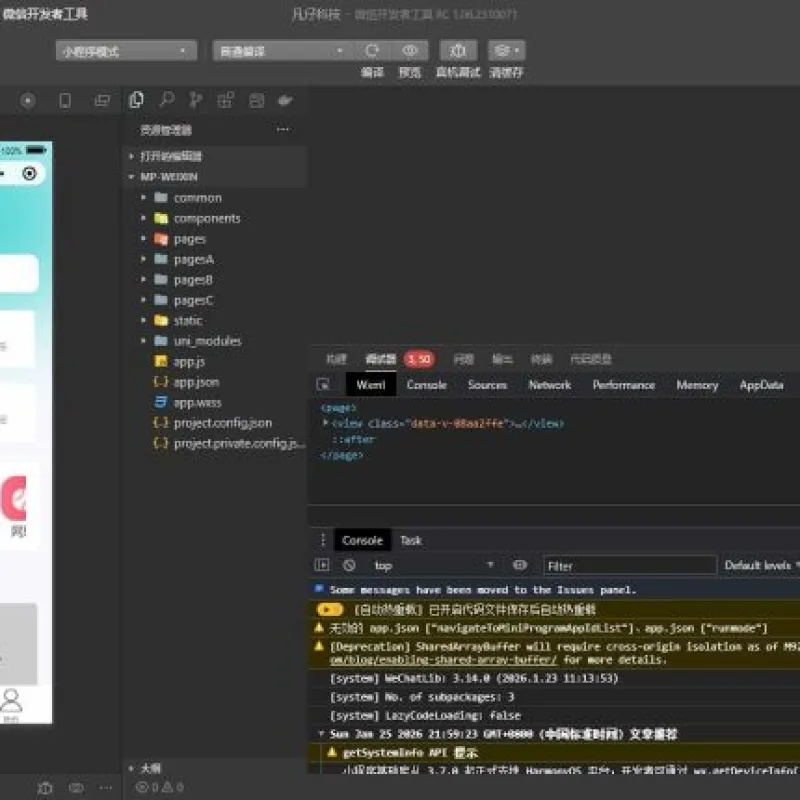Screen dimensions: 800x800
Task: Expand the pagesA folder
Action: [x=143, y=259]
